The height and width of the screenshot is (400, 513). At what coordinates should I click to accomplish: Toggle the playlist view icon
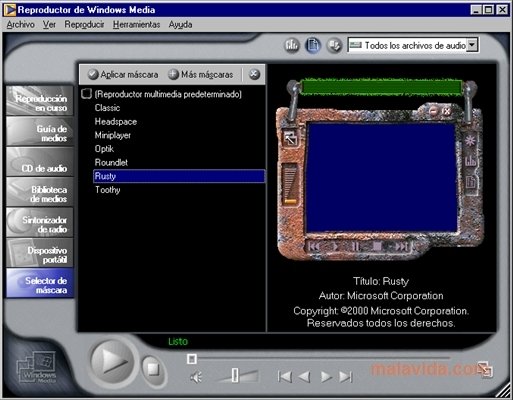pyautogui.click(x=313, y=45)
